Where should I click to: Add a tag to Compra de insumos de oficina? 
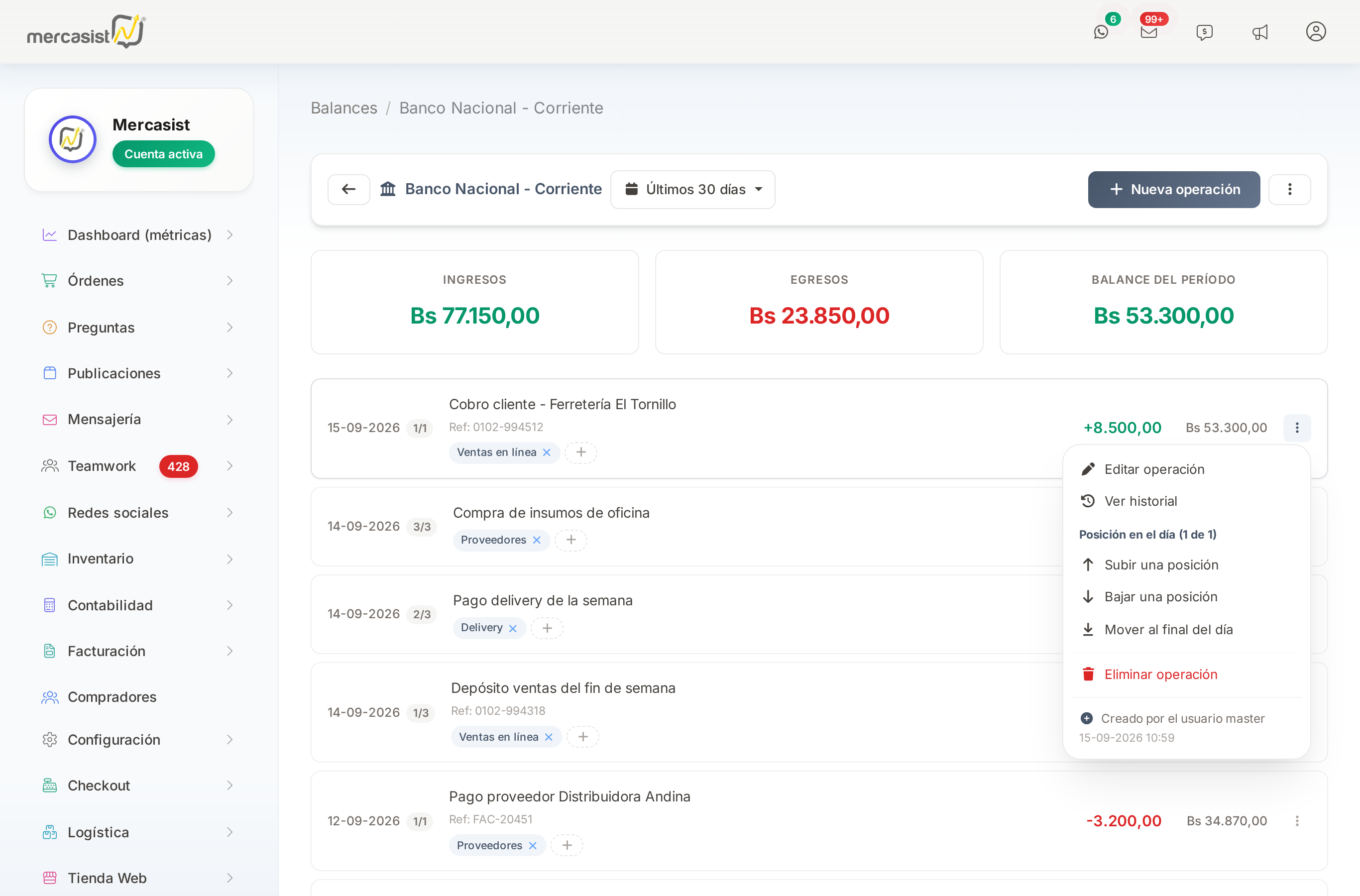[x=570, y=540]
